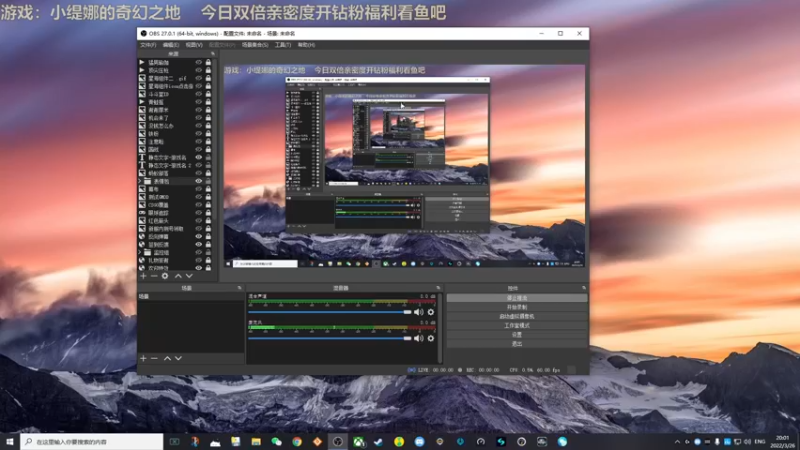Click the LIVE streaming status icon
Screen dimensions: 800x450
(x=411, y=370)
